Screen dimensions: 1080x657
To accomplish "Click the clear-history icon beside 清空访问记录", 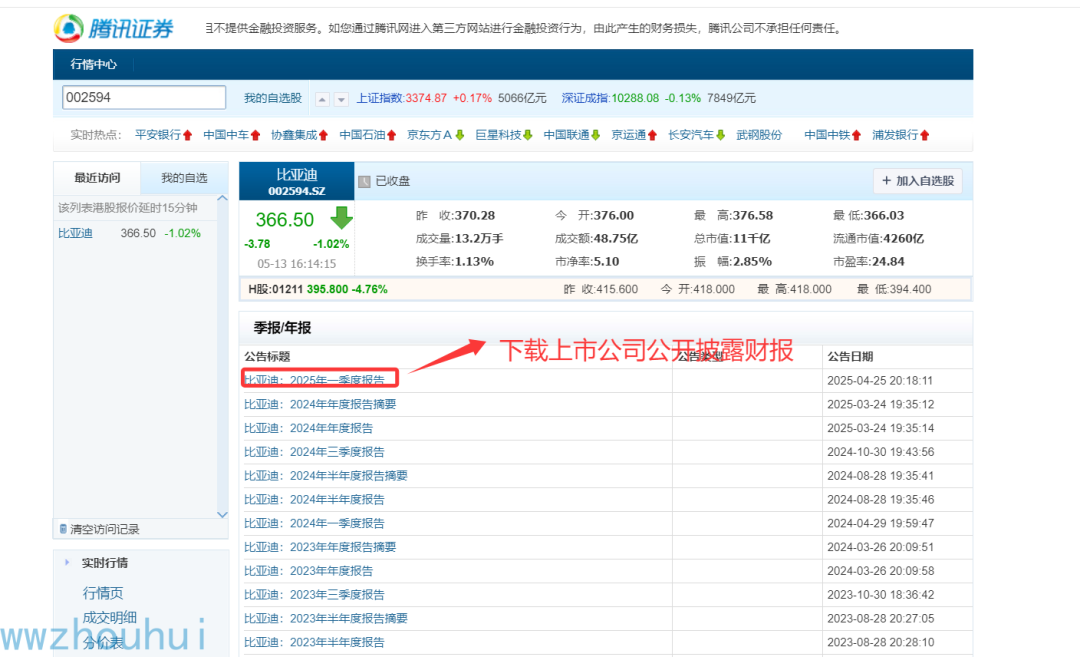I will click(x=63, y=529).
